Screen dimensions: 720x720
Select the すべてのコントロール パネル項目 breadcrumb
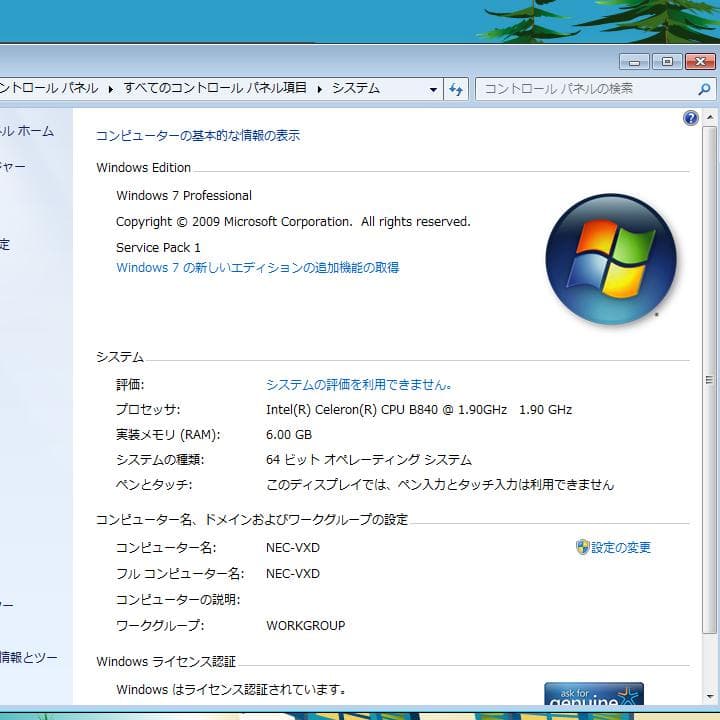tap(214, 88)
